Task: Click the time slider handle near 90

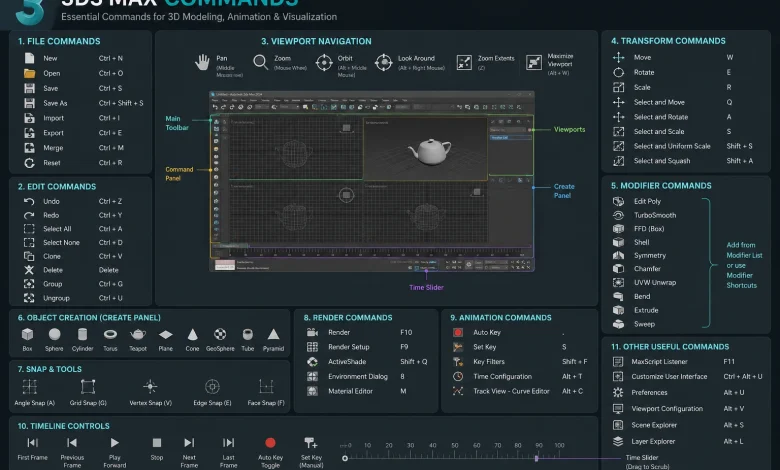Action: [x=536, y=458]
